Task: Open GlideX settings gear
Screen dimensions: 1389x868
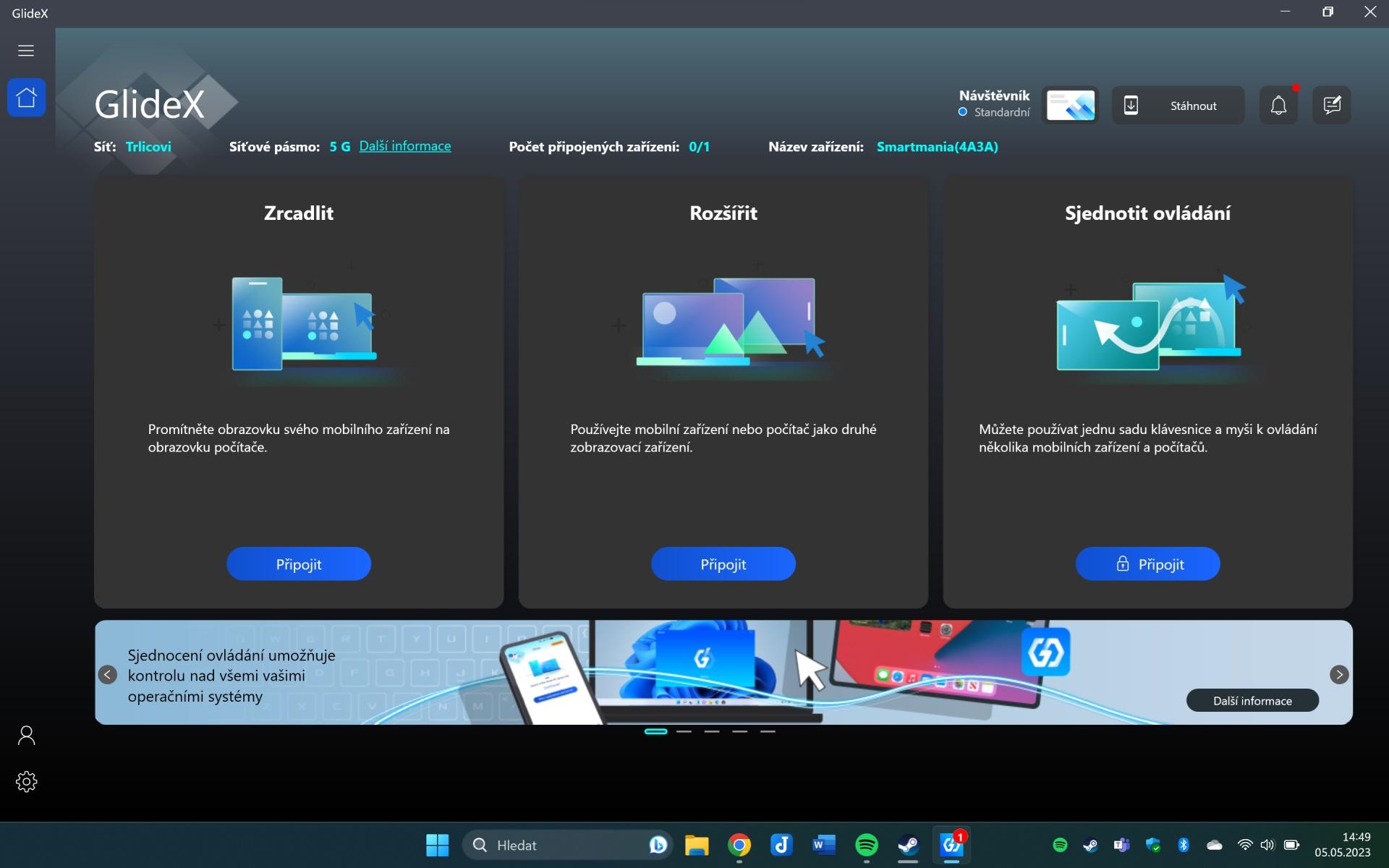Action: [x=26, y=781]
